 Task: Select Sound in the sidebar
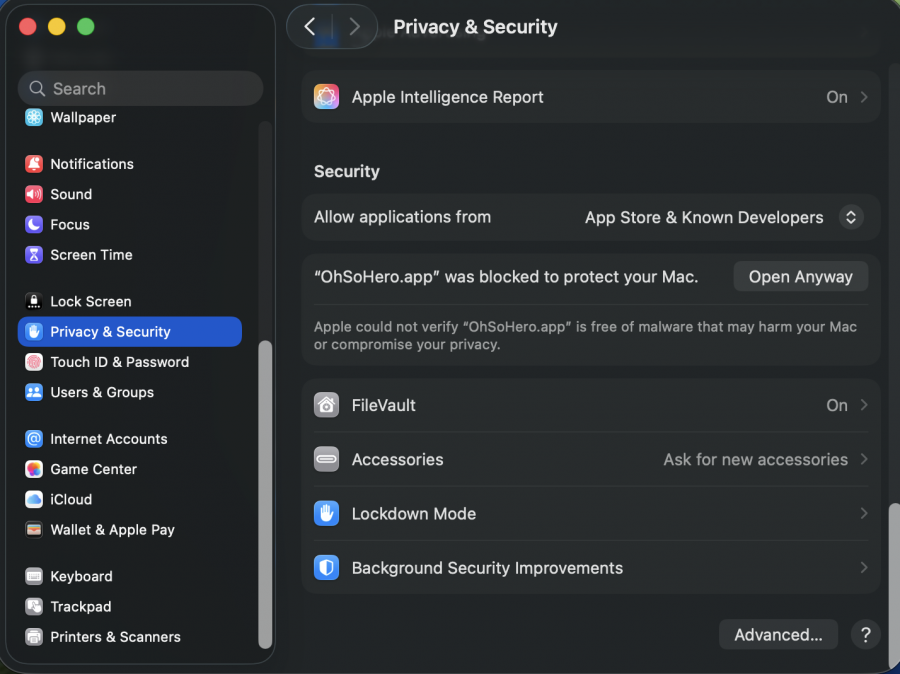tap(130, 194)
